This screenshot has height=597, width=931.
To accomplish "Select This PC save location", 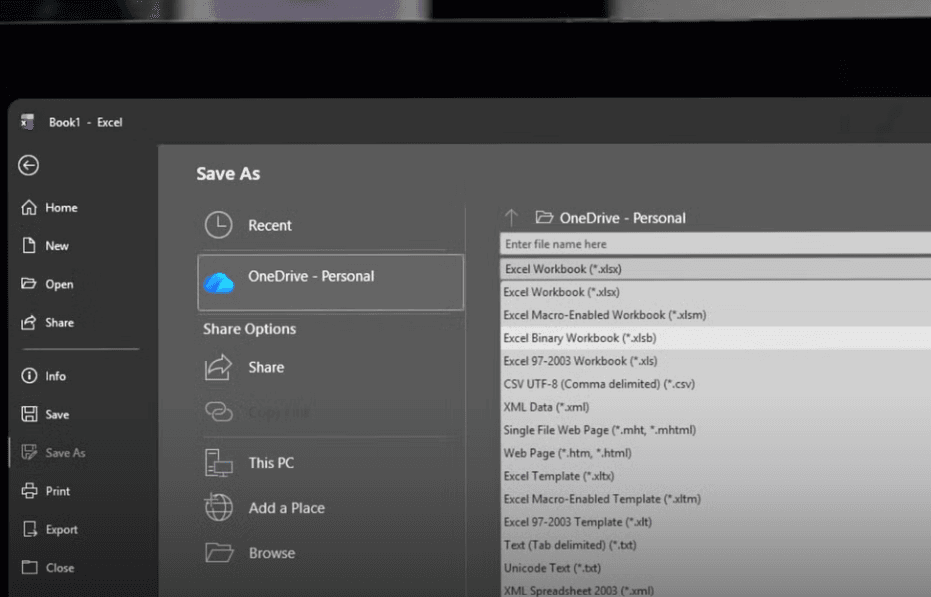I will pos(331,463).
